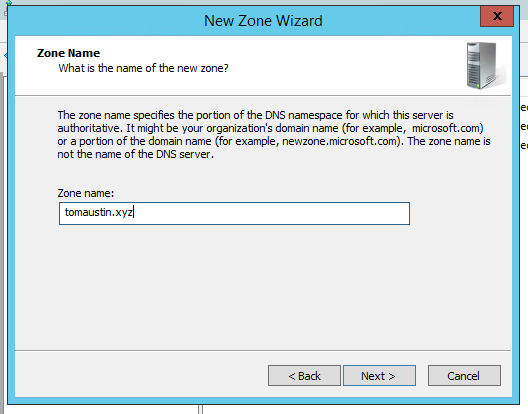Click the background window's splitter below the wizard
Viewport: 528px width, 414px height.
(201, 410)
